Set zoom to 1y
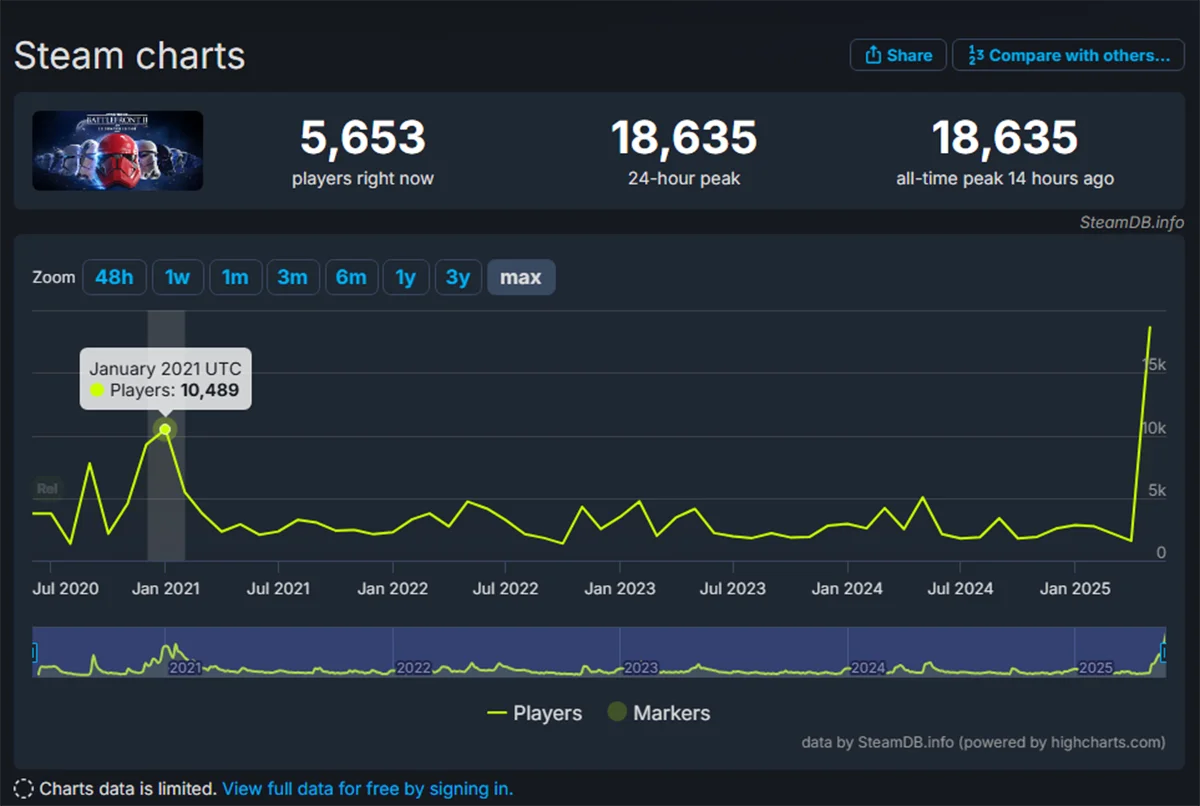 pos(406,277)
